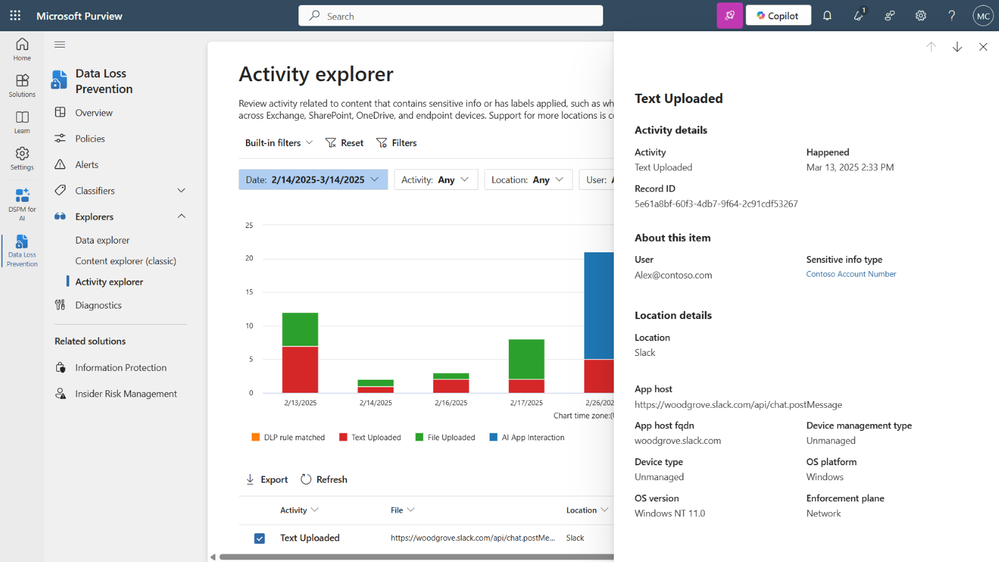999x562 pixels.
Task: Click in the Search box
Action: point(450,16)
